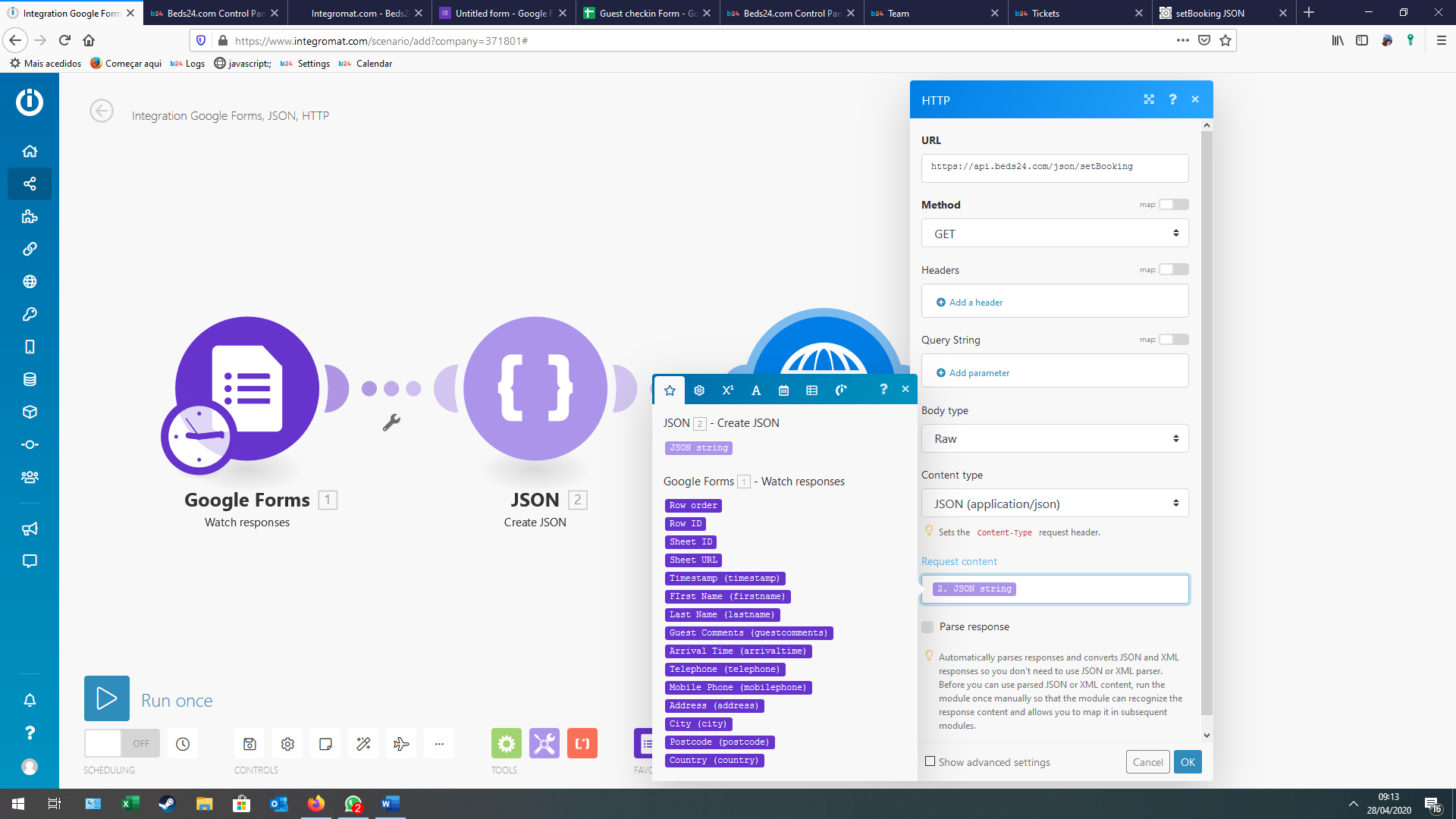
Task: Switch to array functions tab in mapper
Action: pos(812,390)
